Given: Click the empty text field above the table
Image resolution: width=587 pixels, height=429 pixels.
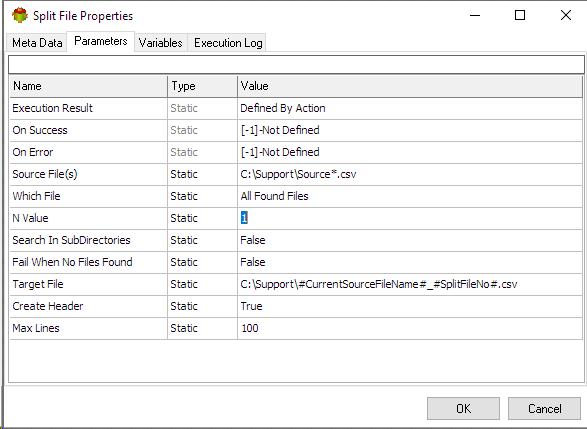Looking at the screenshot, I should click(296, 65).
